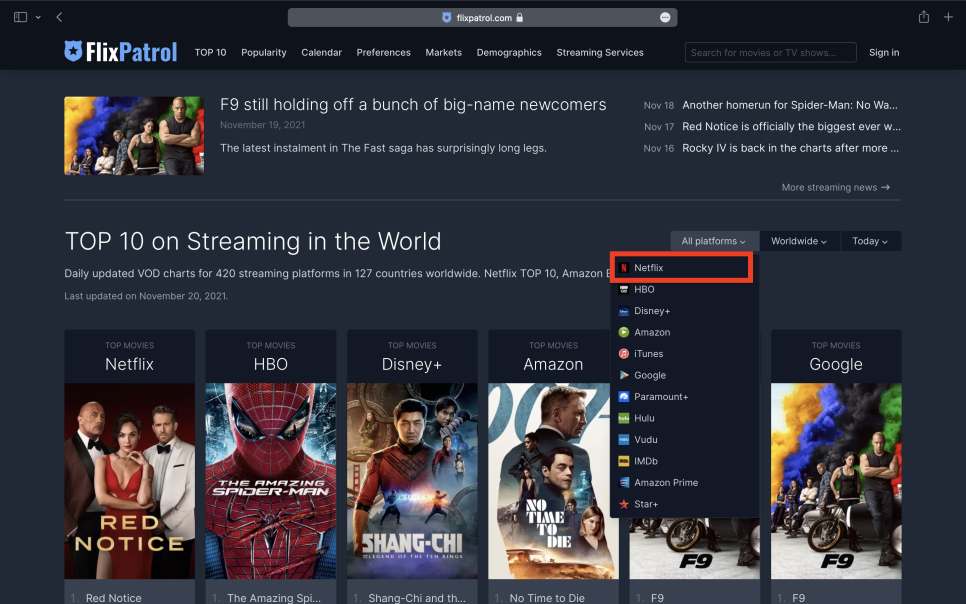This screenshot has height=604, width=966.
Task: Click the search movies or TV shows field
Action: coord(770,52)
